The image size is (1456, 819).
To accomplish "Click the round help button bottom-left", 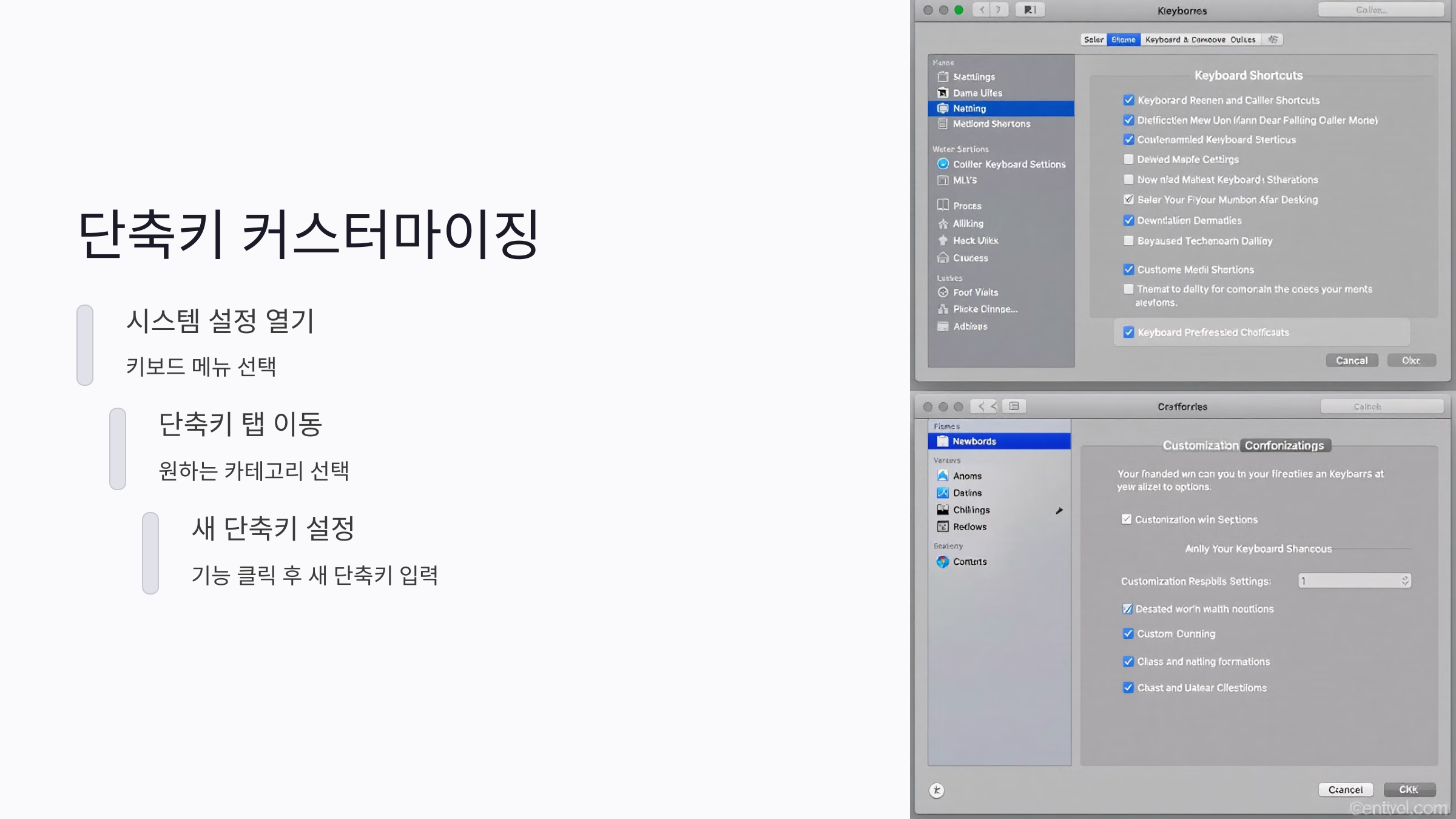I will coord(937,790).
